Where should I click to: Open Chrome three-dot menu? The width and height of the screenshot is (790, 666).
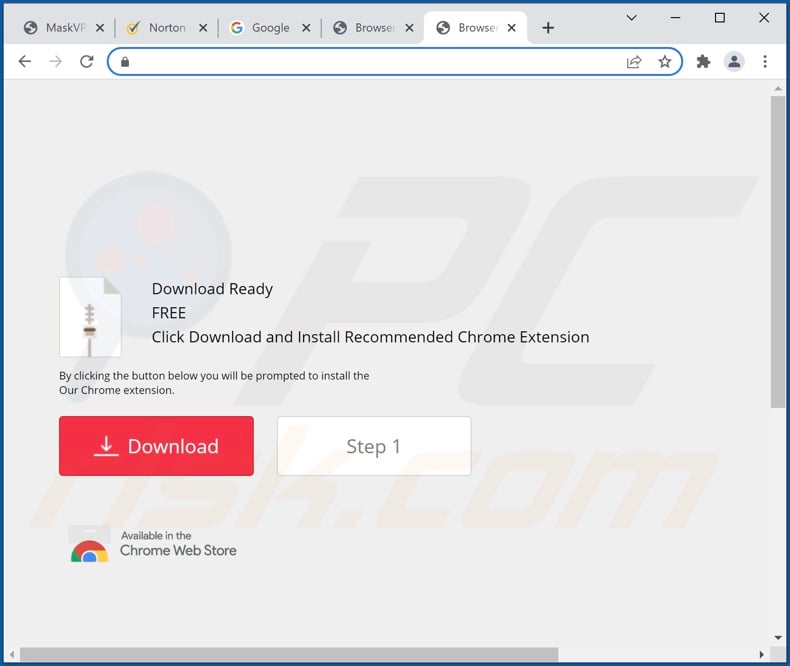765,61
